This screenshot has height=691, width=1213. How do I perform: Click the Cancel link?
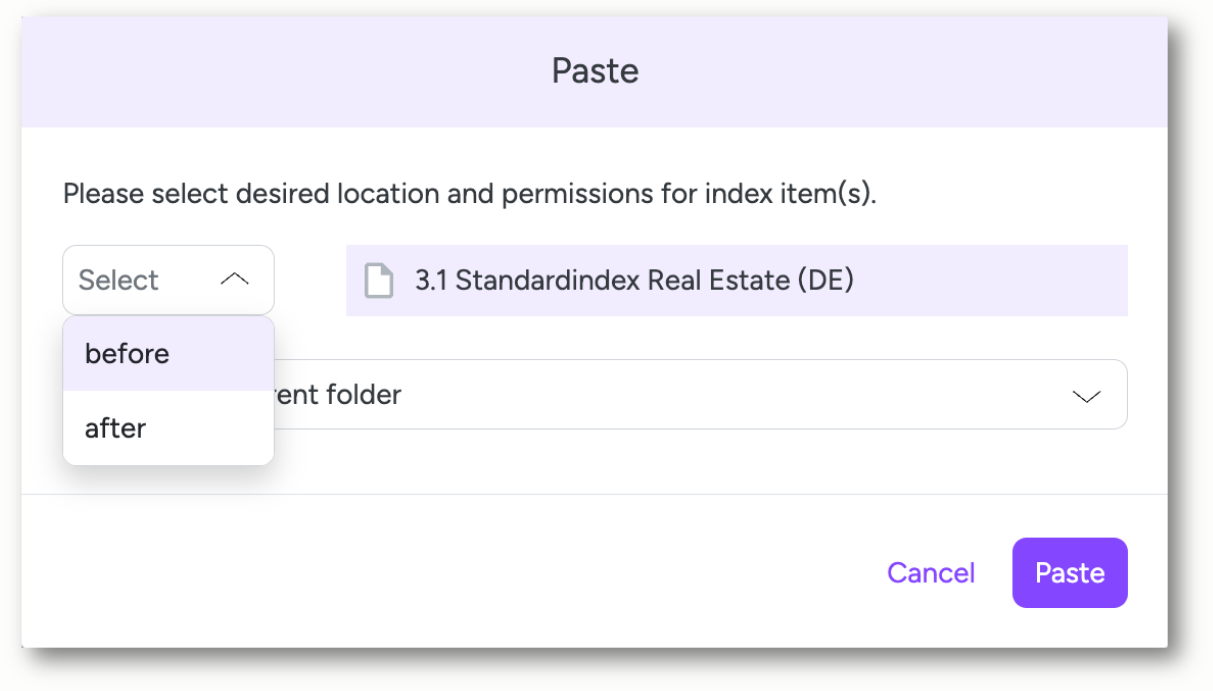click(930, 573)
